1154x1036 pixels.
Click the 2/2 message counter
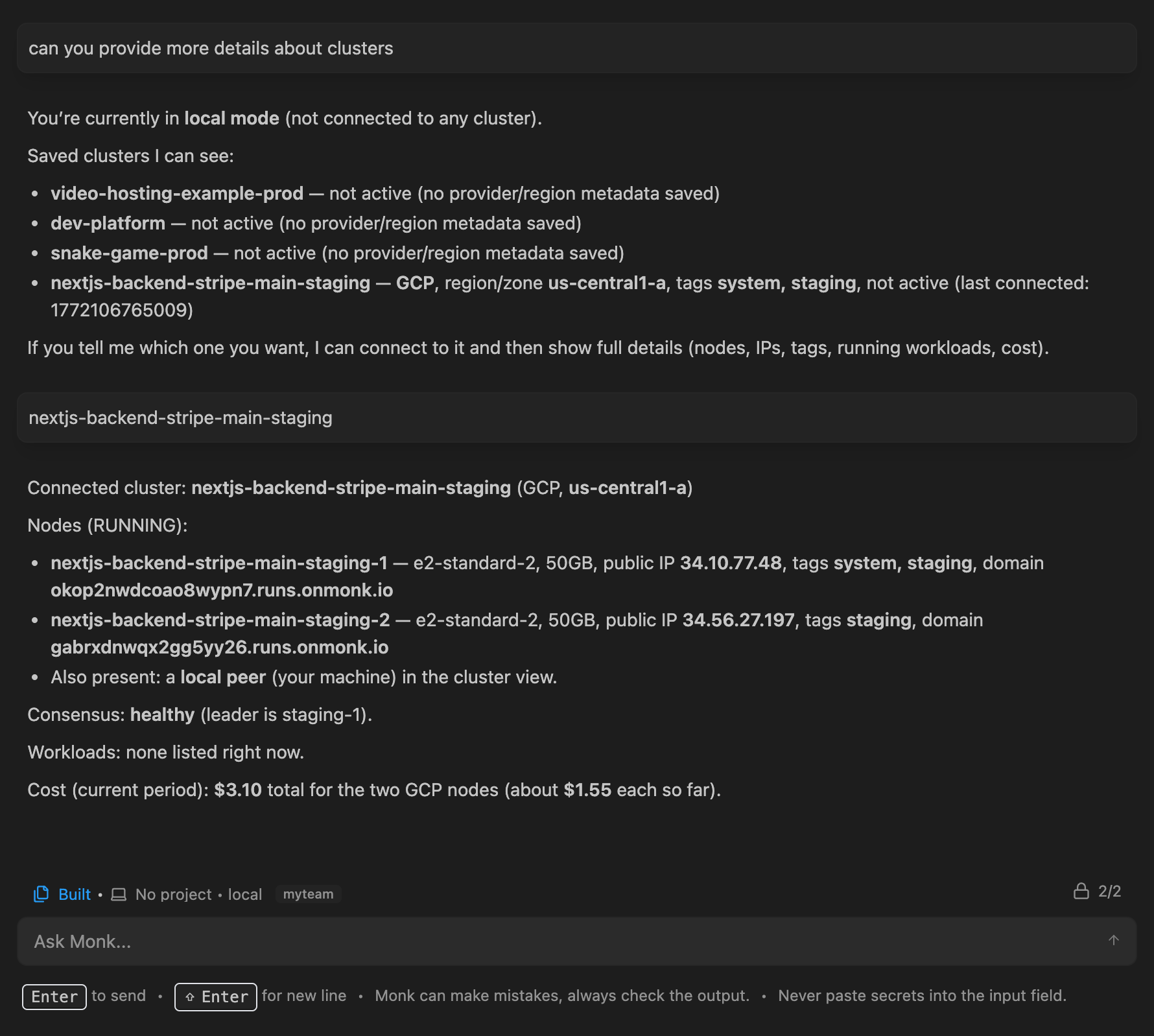point(1109,891)
